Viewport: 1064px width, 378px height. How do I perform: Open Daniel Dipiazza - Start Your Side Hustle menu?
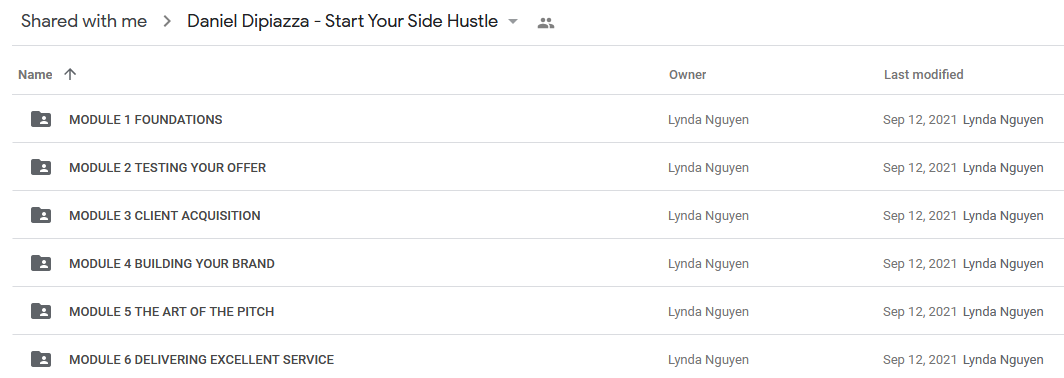pyautogui.click(x=343, y=21)
